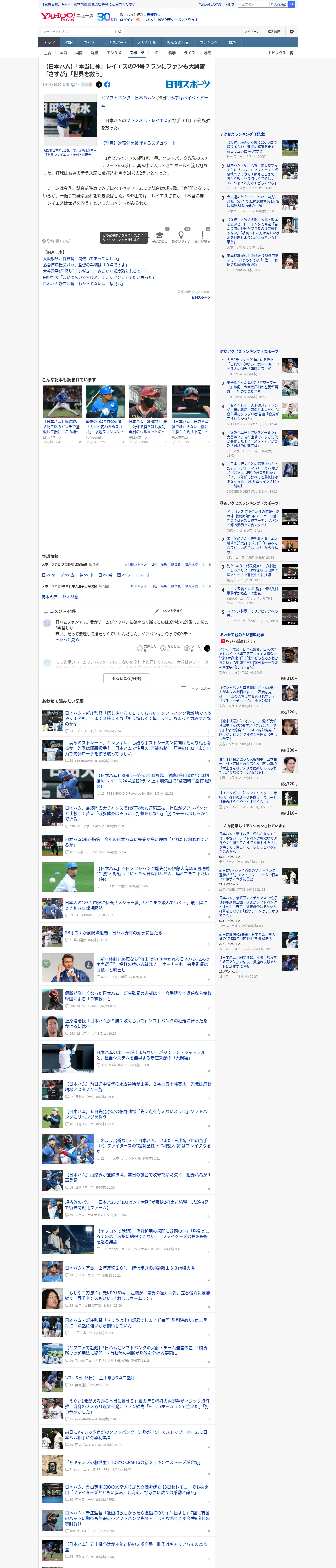This screenshot has height=1568, width=336.
Task: Select the スポーツ category
Action: (137, 53)
